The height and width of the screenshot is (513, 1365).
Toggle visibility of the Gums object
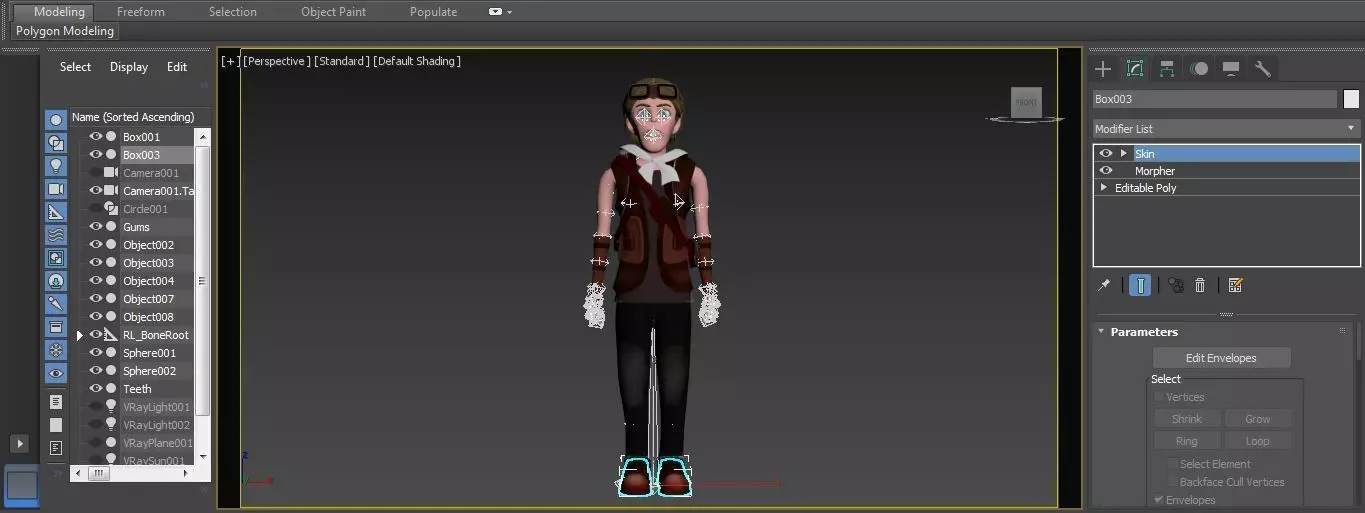coord(96,227)
